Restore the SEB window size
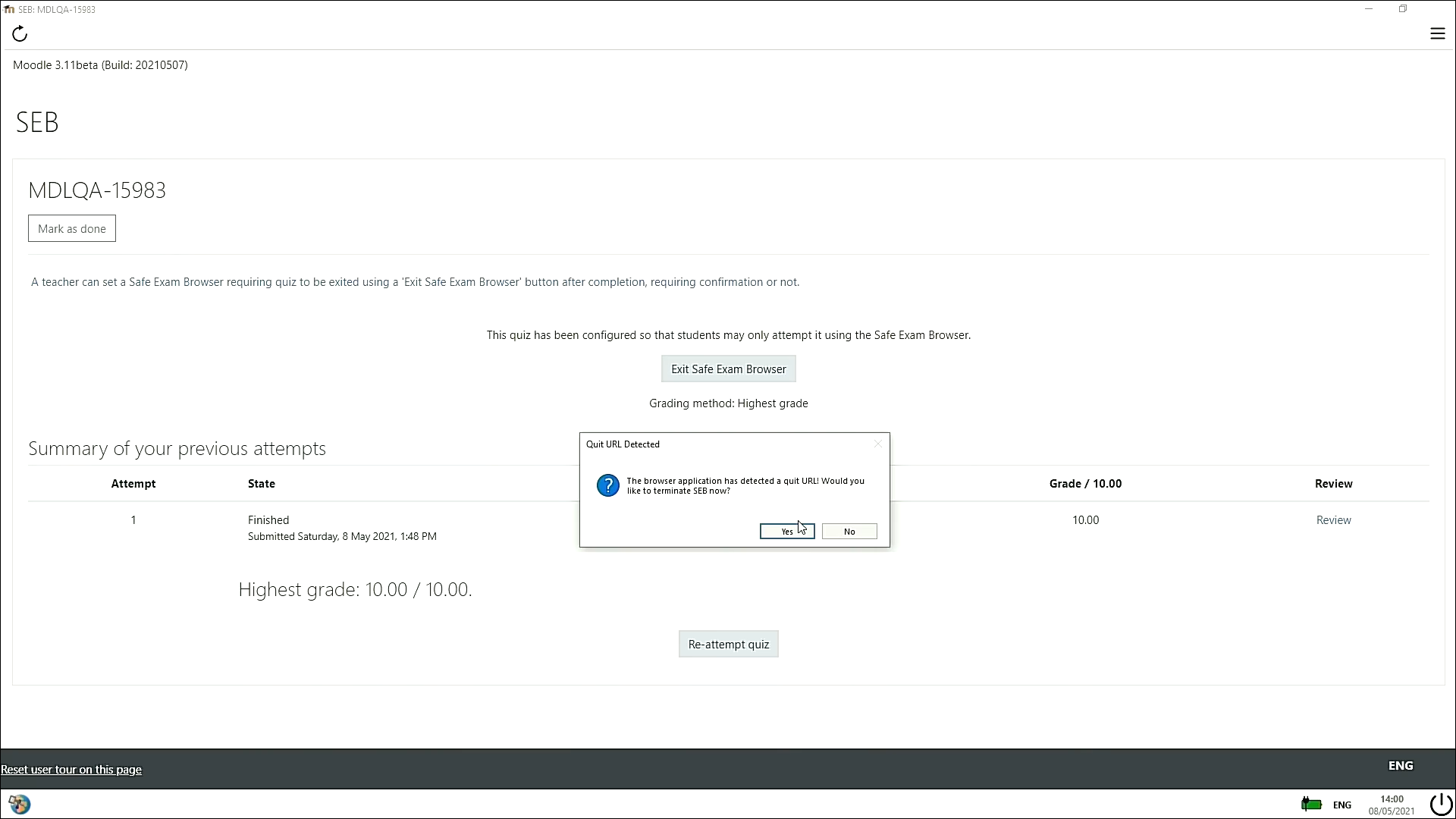The image size is (1456, 819). pos(1403,9)
